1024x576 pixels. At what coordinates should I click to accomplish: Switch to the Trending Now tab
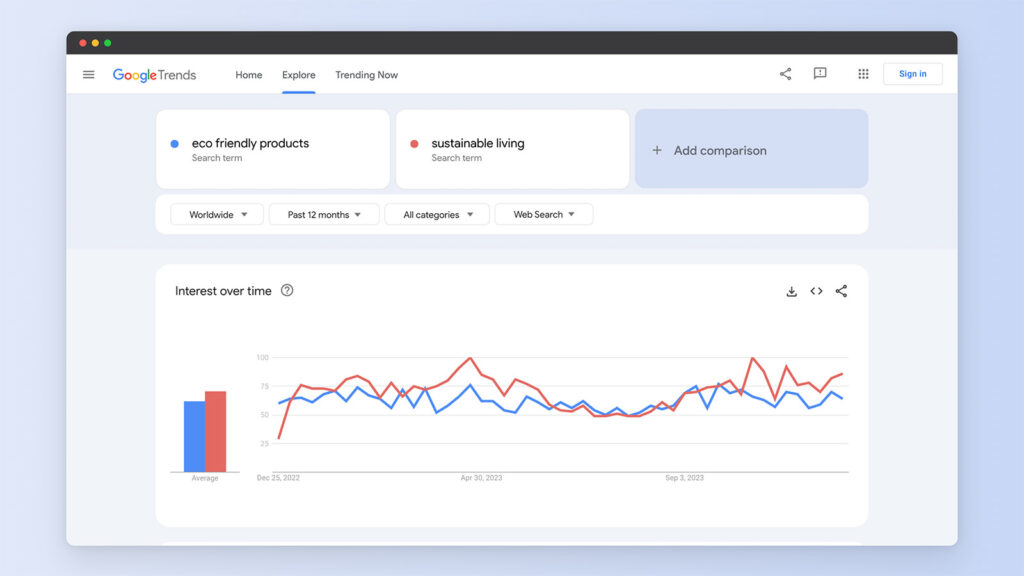tap(366, 75)
